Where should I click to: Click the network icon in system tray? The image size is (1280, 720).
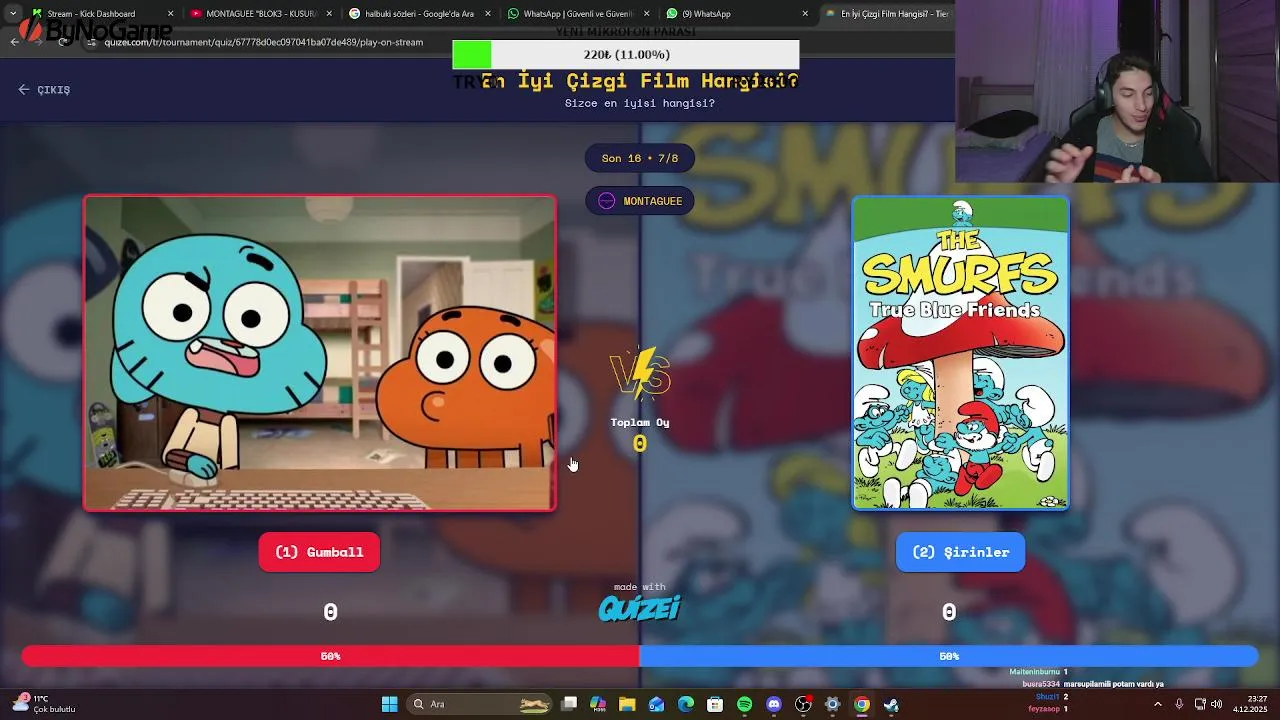(x=1200, y=704)
